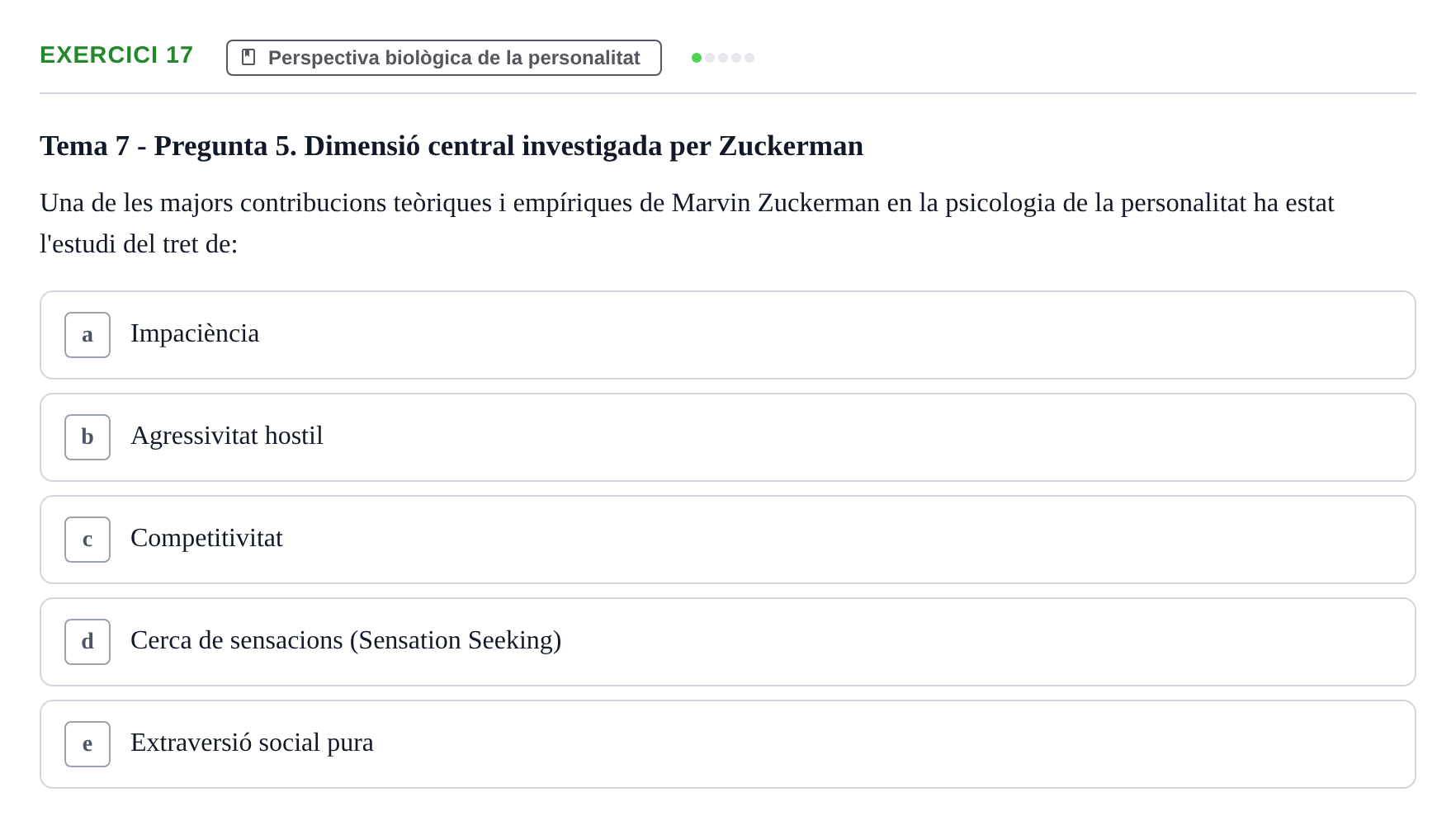Select option a Impaciència
This screenshot has width=1456, height=830.
tap(728, 335)
